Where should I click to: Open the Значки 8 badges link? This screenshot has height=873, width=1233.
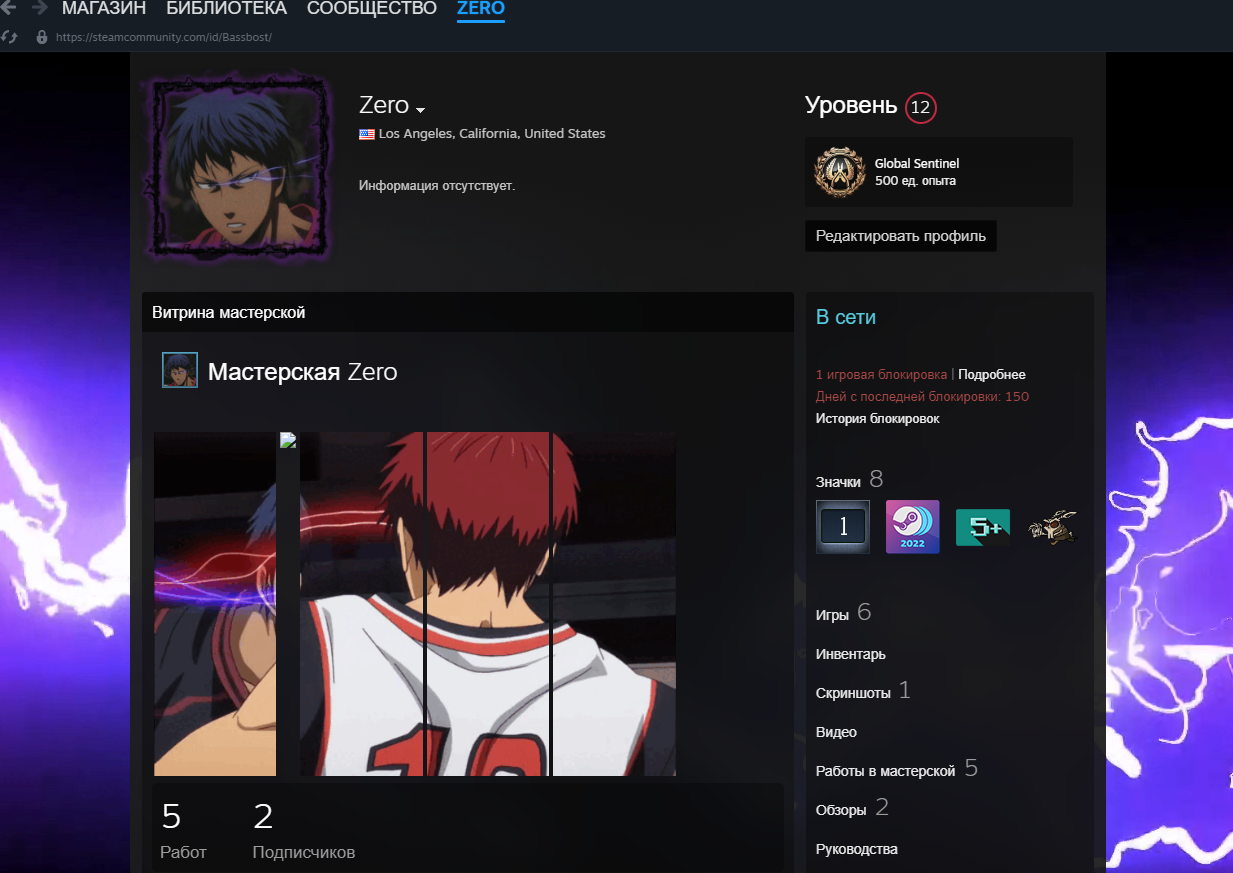pos(849,481)
